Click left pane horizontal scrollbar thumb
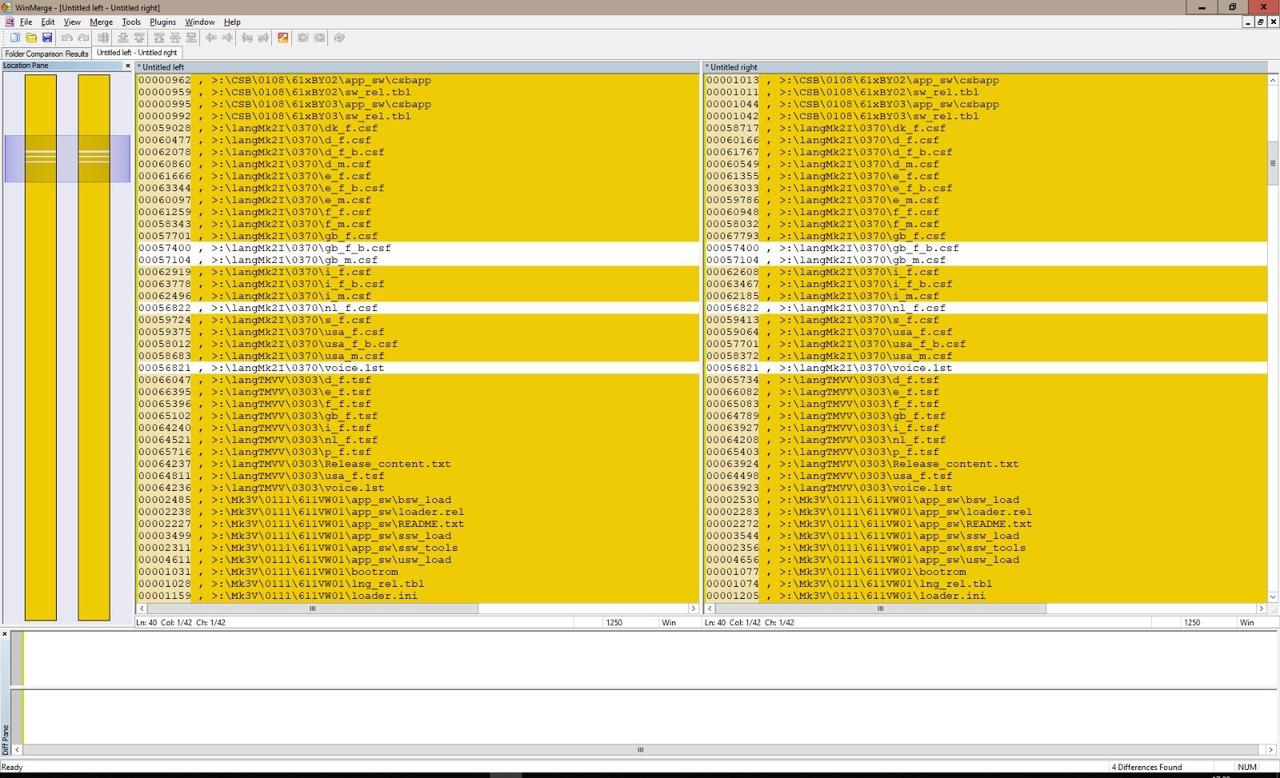The image size is (1280, 778). point(312,608)
